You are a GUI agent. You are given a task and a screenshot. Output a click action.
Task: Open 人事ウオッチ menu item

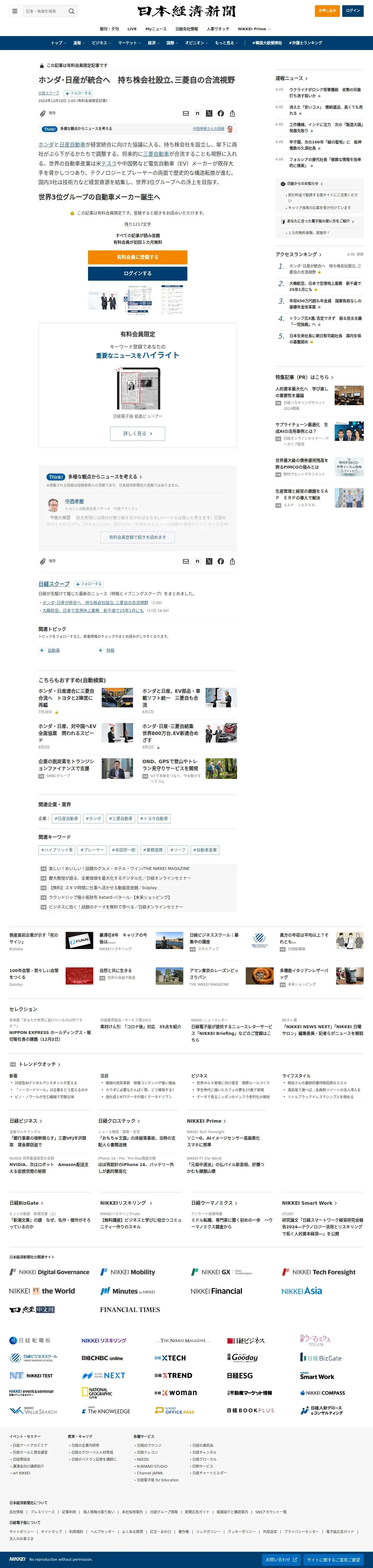pyautogui.click(x=218, y=29)
